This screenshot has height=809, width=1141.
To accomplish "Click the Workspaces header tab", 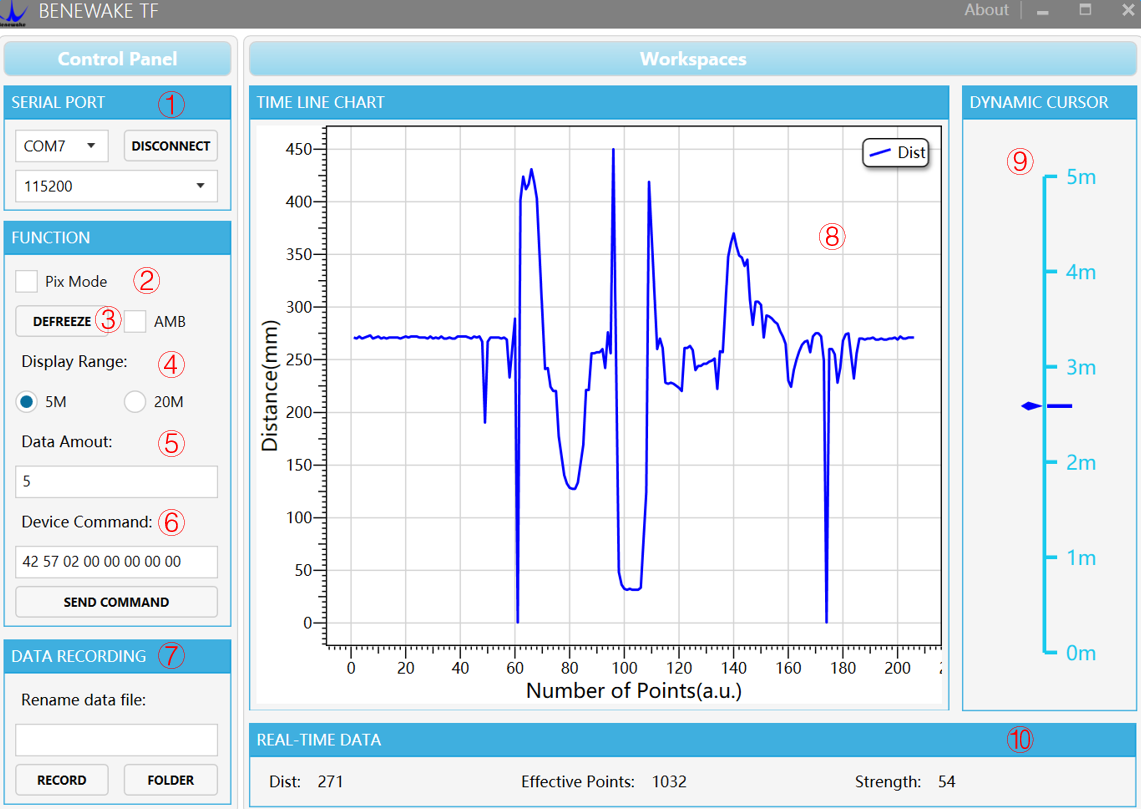I will tap(692, 59).
